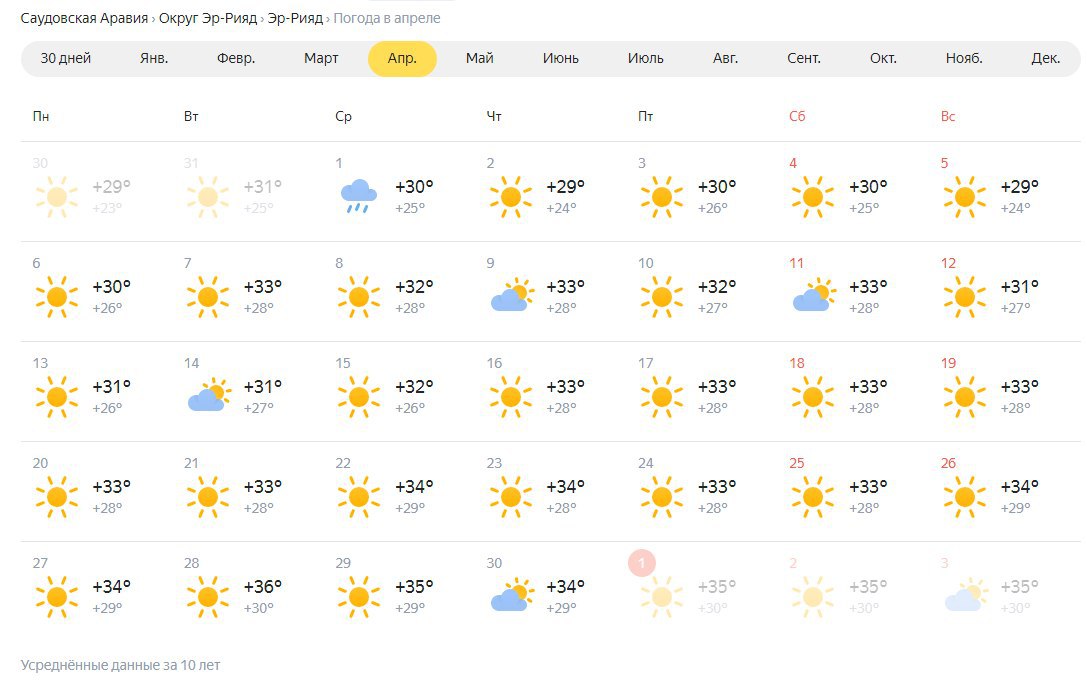This screenshot has width=1087, height=688.
Task: Click the Округ Эр-Рияд breadcrumb link
Action: tap(208, 18)
